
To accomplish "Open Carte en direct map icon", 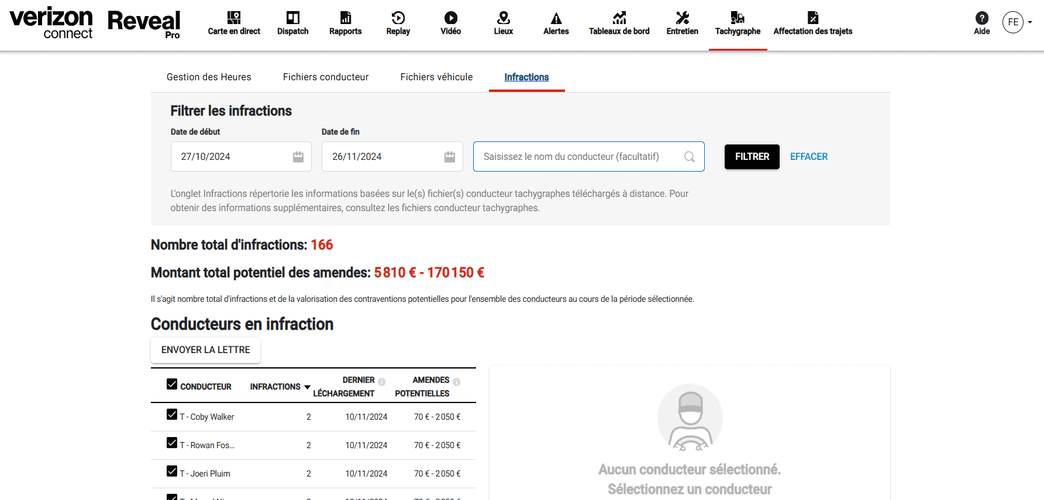I will [x=234, y=17].
